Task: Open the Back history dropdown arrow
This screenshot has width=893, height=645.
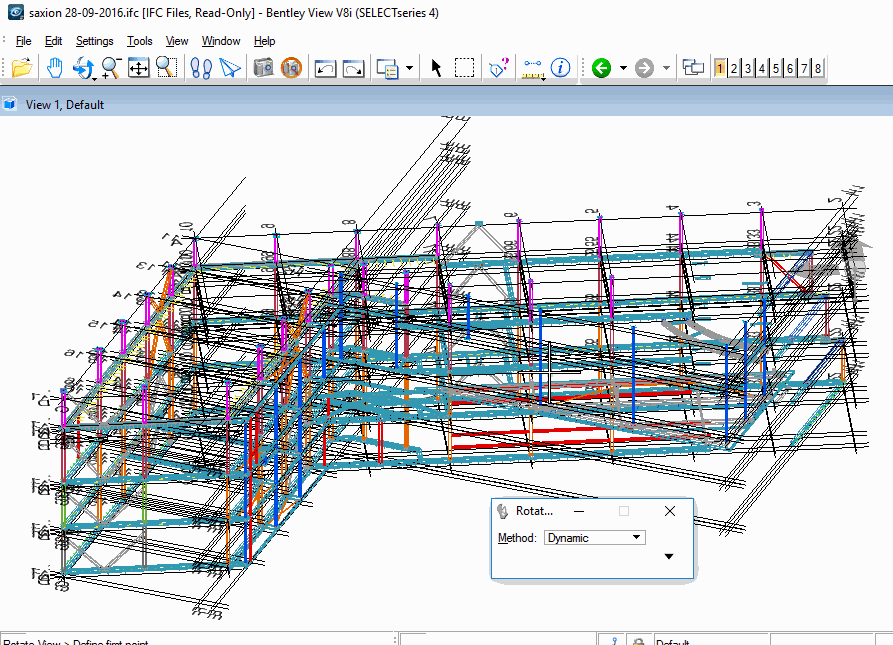Action: click(x=623, y=68)
